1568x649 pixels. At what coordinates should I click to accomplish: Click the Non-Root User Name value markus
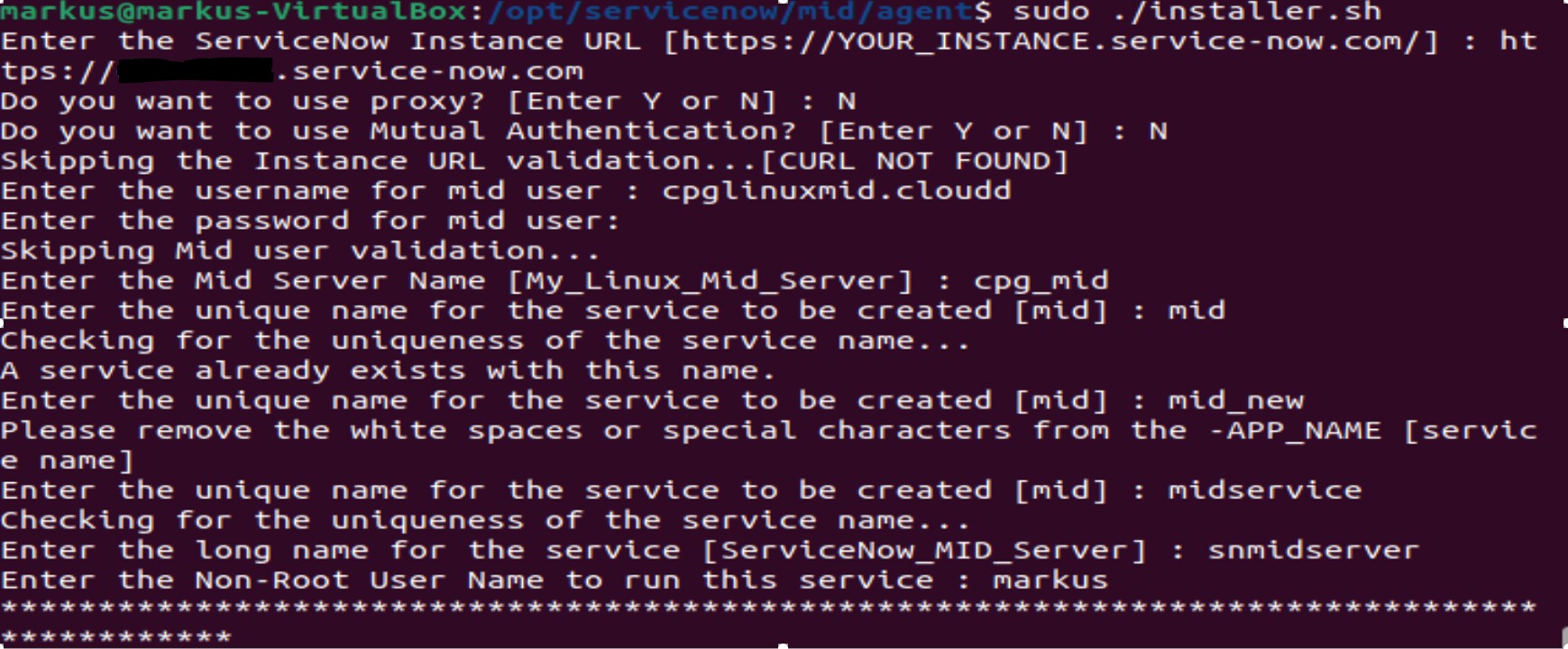1050,580
